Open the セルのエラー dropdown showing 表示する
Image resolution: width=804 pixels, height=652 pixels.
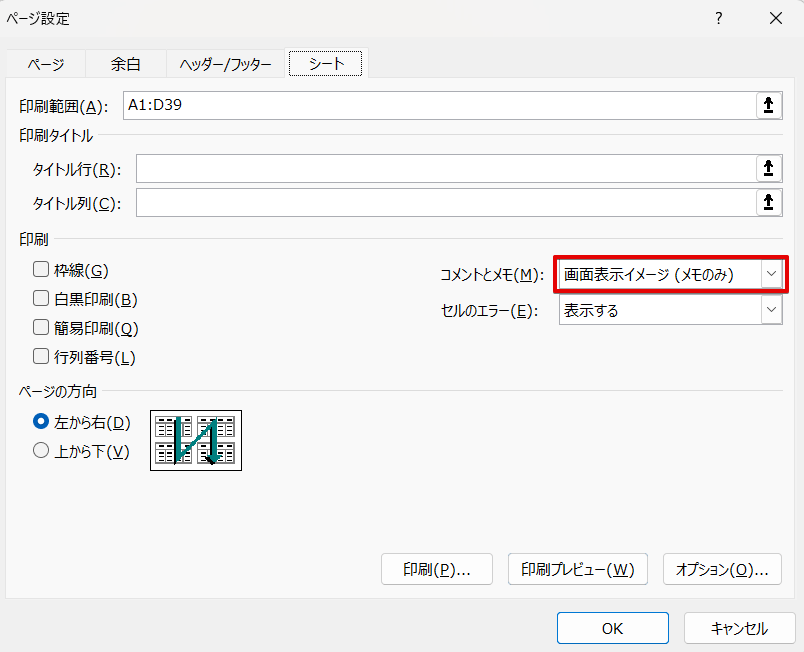[772, 310]
